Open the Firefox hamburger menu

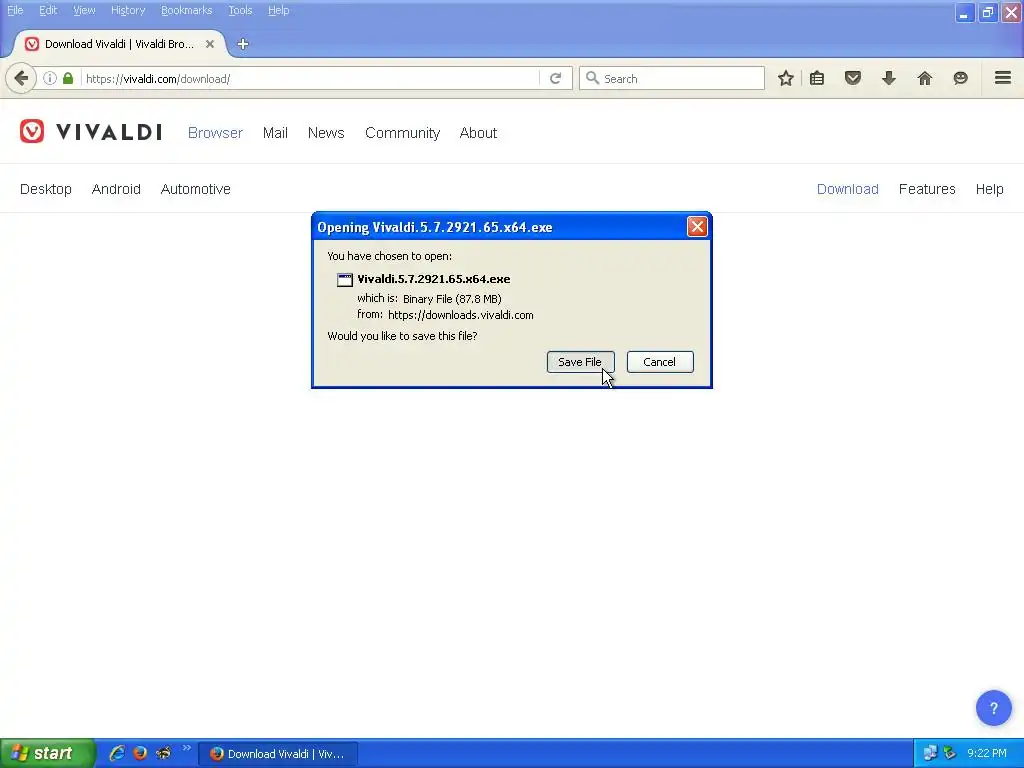coord(1003,78)
